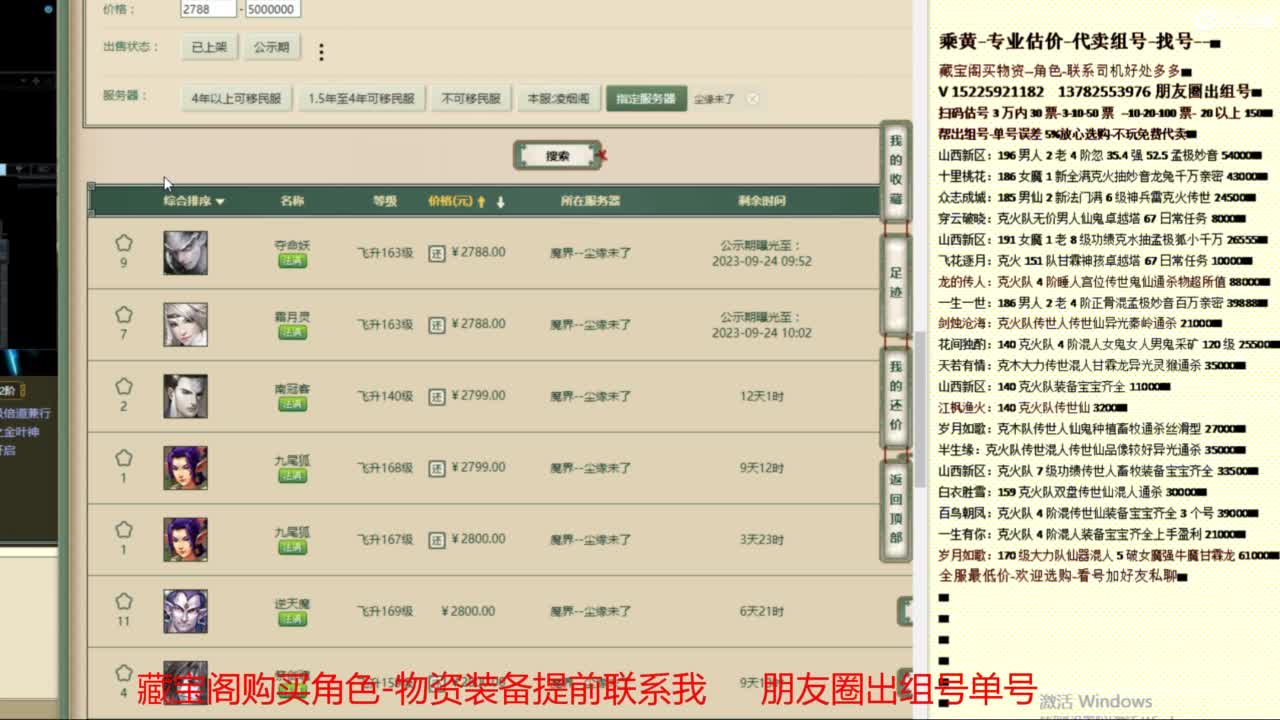1280x720 pixels.
Task: Click the 还 bargain icon for 霜月灵
Action: click(x=437, y=325)
